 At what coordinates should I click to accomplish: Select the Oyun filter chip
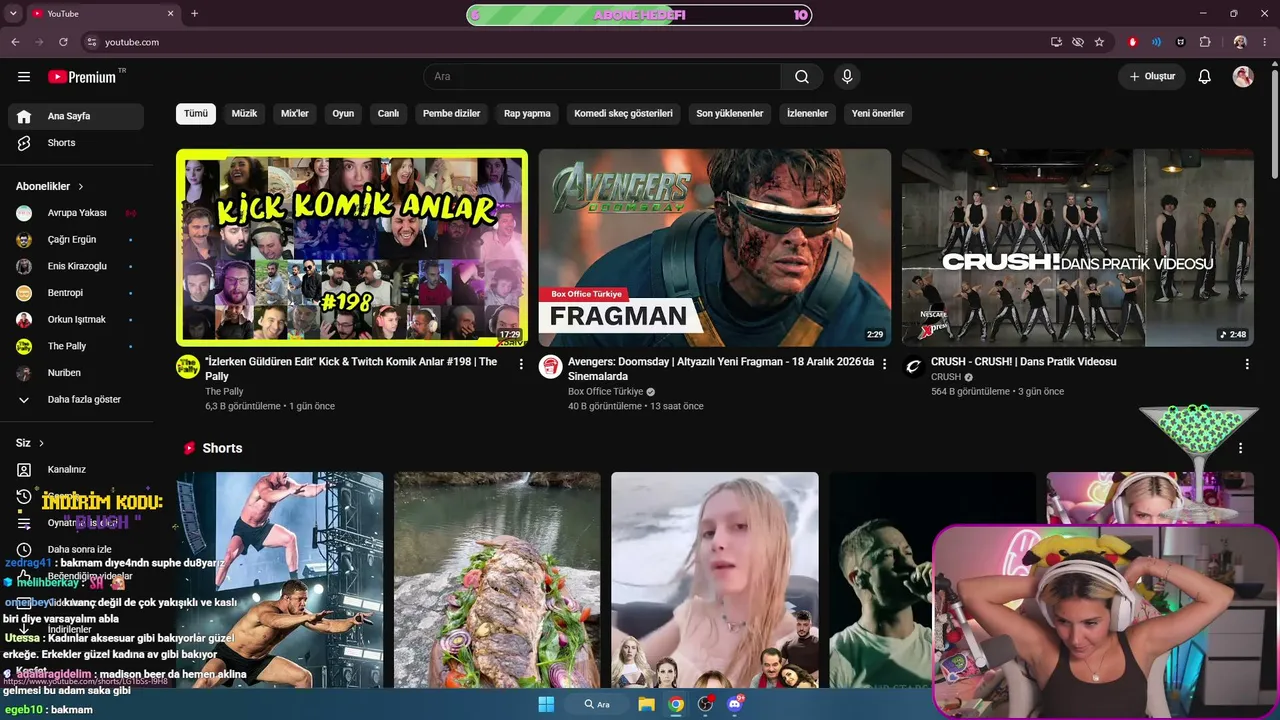click(x=343, y=114)
